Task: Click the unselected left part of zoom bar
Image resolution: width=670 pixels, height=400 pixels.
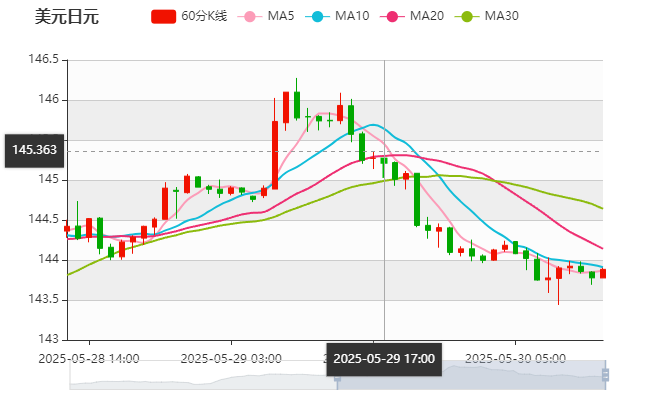Action: click(203, 375)
